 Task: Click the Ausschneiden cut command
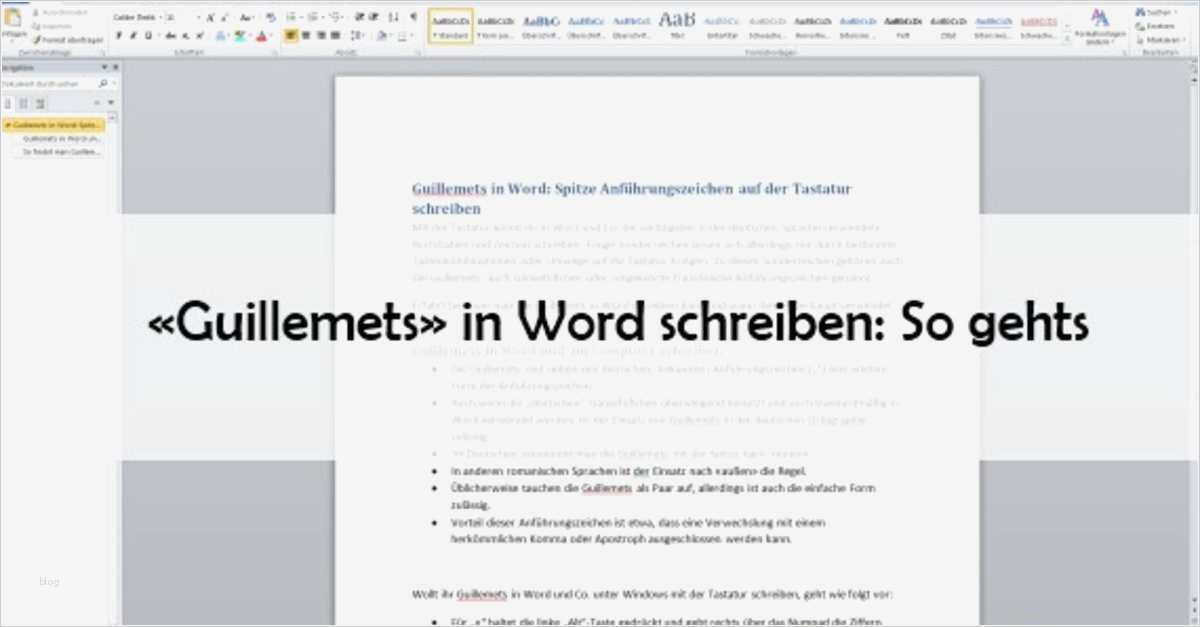(62, 14)
